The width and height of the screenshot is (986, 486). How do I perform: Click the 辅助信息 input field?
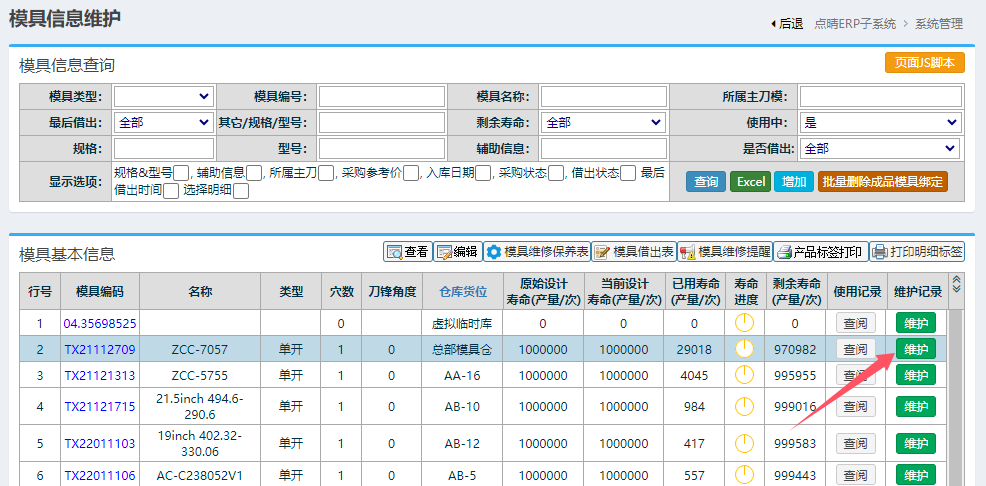tap(604, 149)
